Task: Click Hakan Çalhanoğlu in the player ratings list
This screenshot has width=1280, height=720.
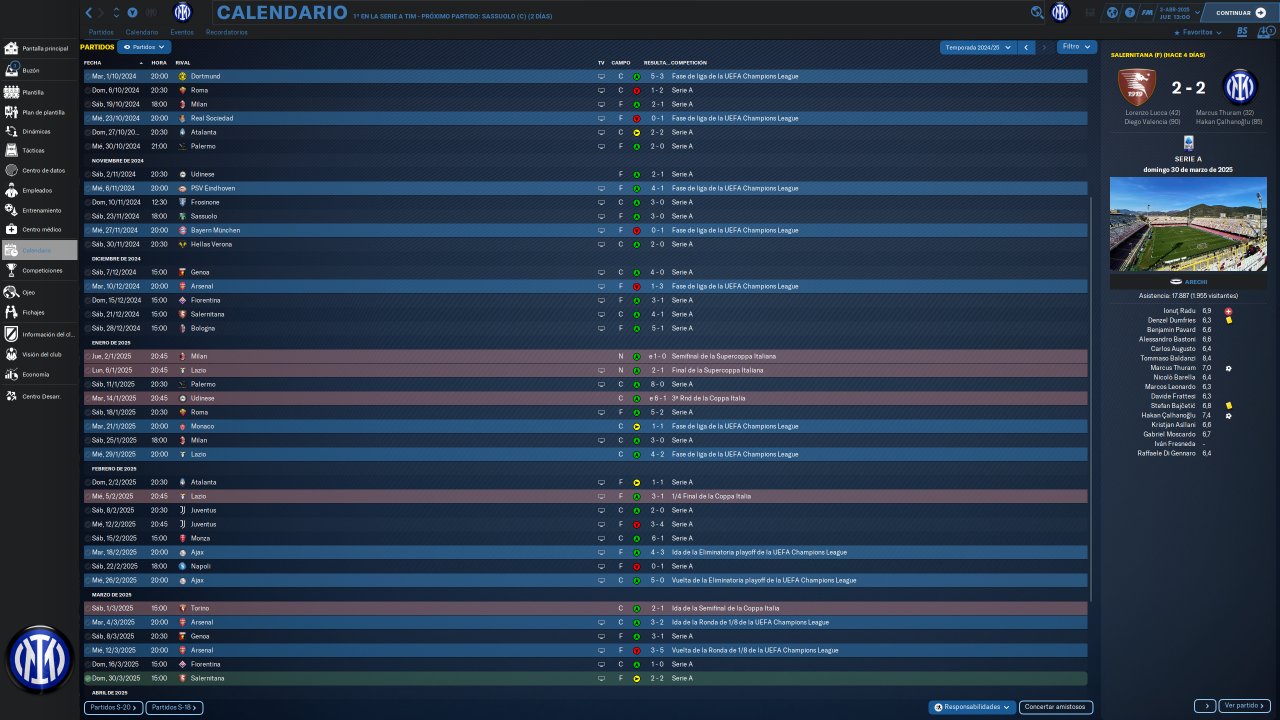Action: point(1166,415)
